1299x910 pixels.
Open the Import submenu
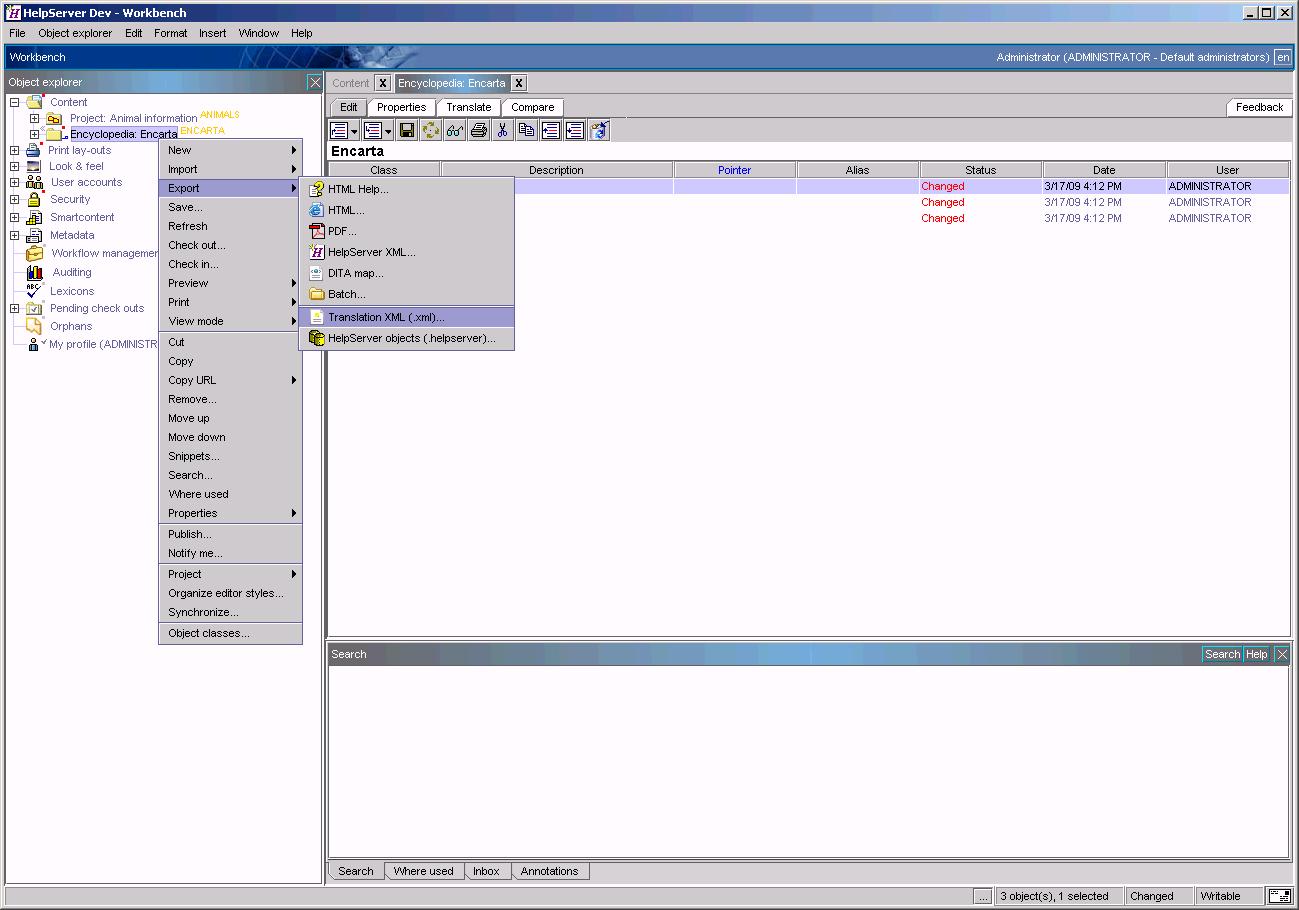(230, 169)
